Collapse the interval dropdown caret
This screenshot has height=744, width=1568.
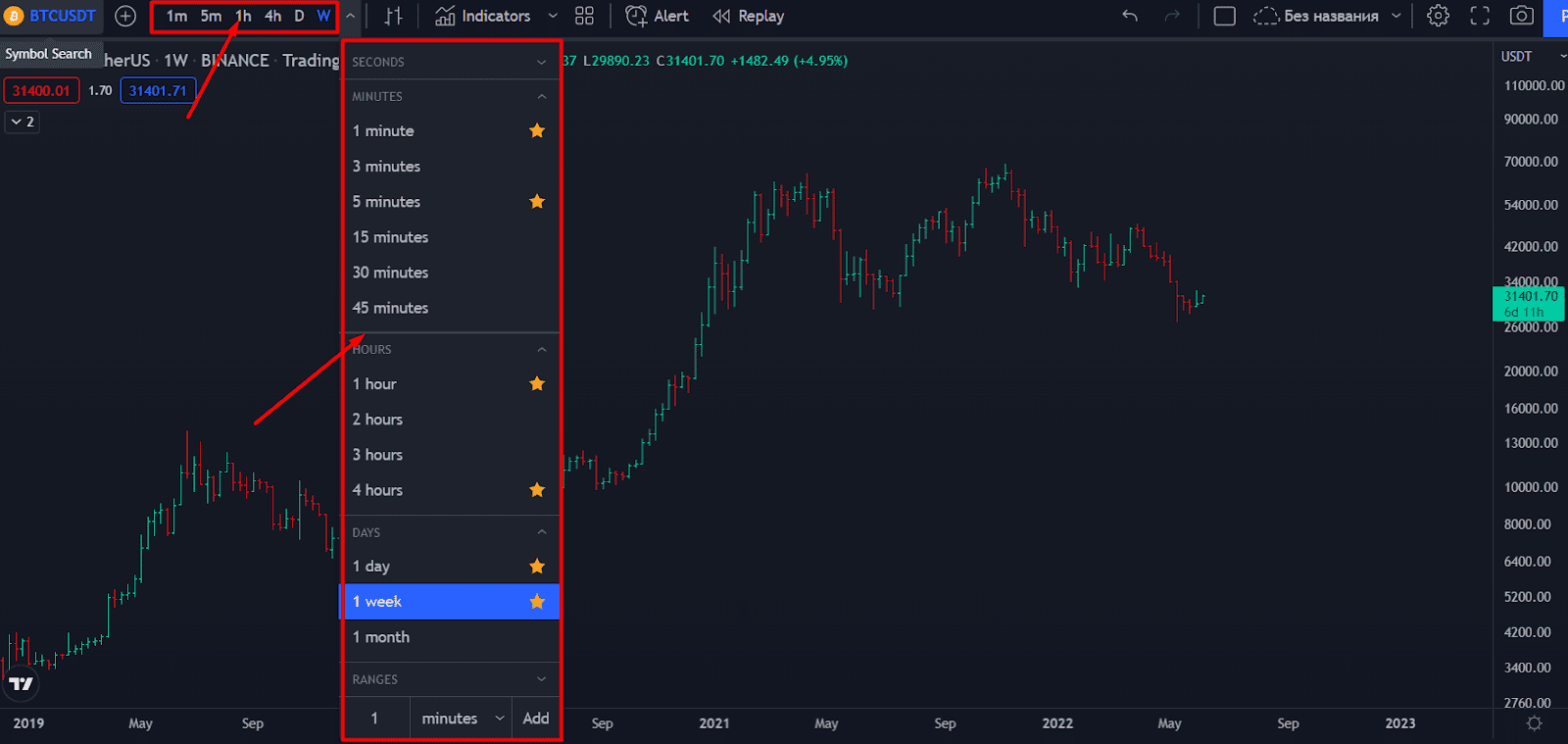tap(350, 16)
